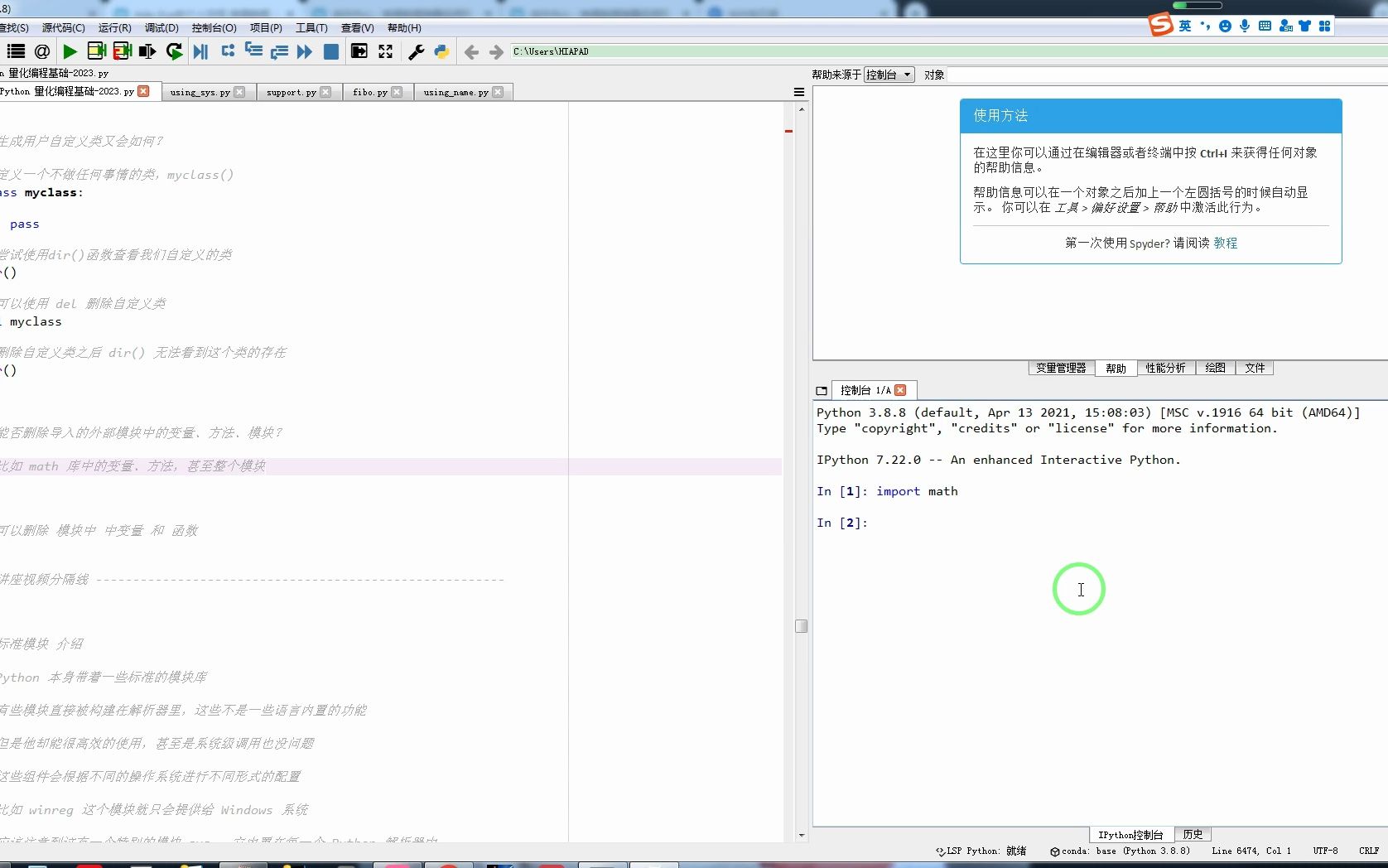Open the 查看(V) menu
The height and width of the screenshot is (868, 1388).
pyautogui.click(x=357, y=28)
